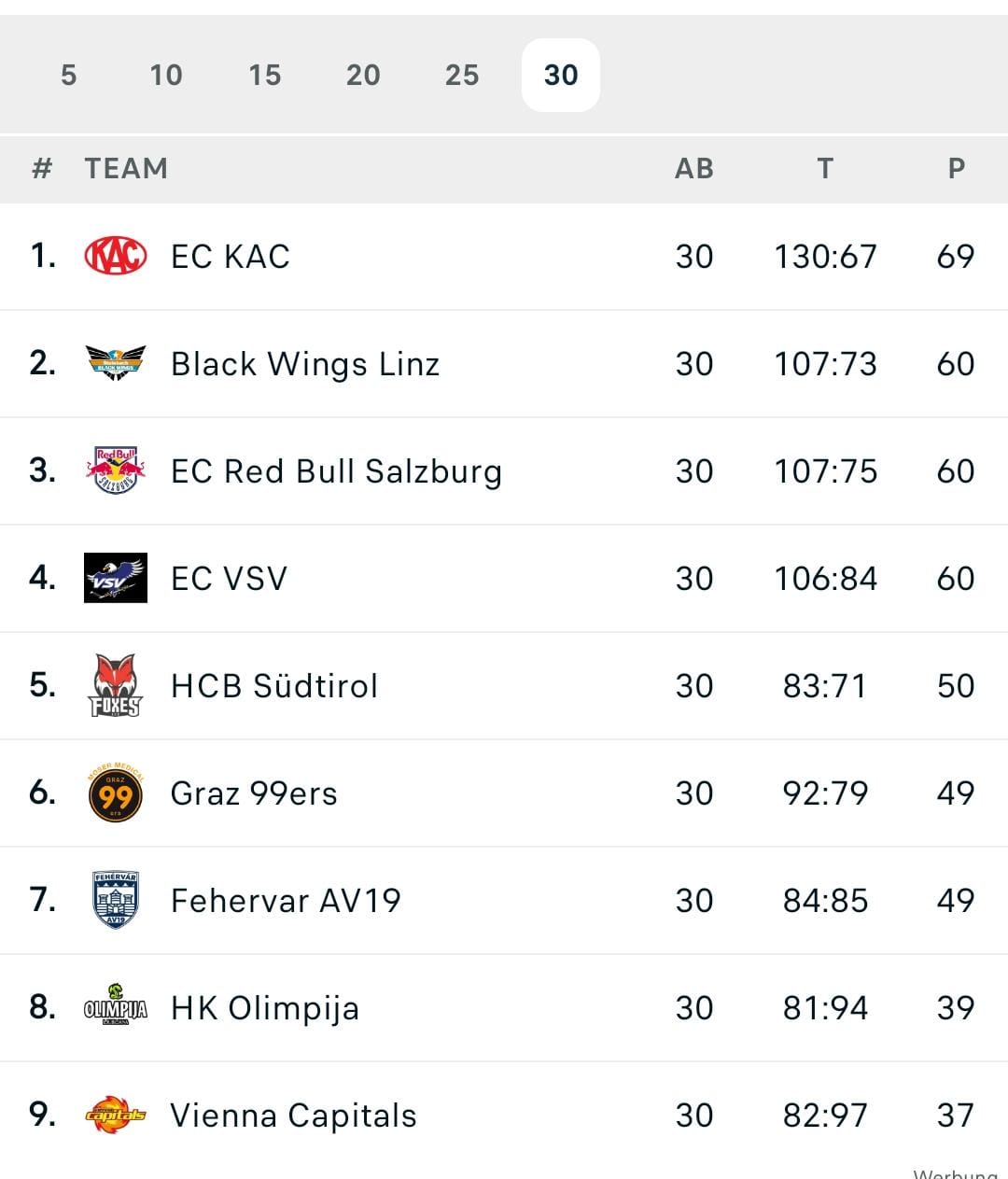
Task: Switch to the 5 games tab
Action: pyautogui.click(x=68, y=75)
